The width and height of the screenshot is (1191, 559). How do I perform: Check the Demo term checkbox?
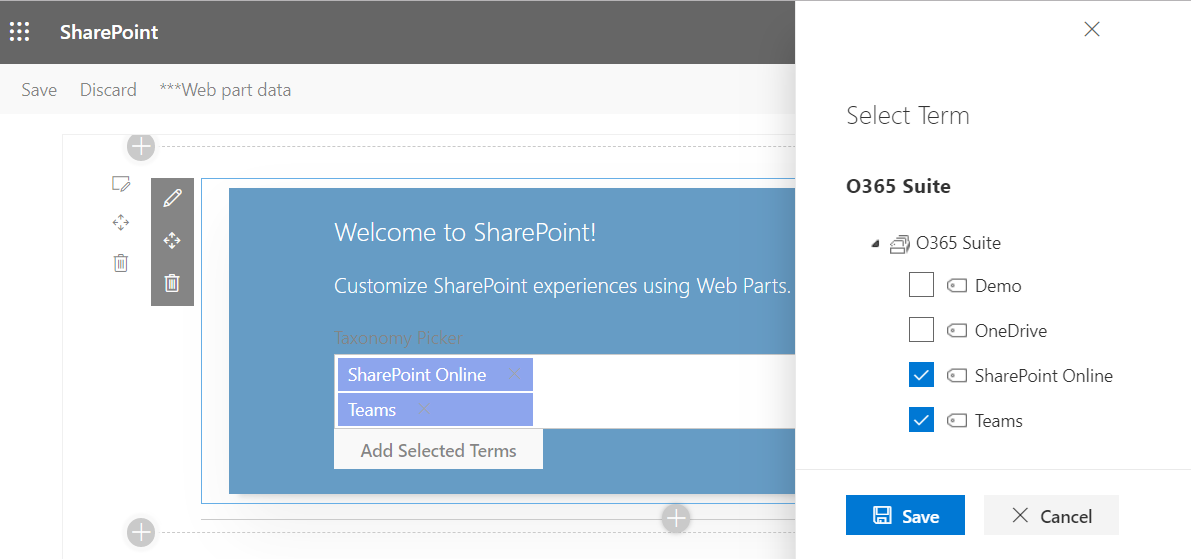coord(921,286)
